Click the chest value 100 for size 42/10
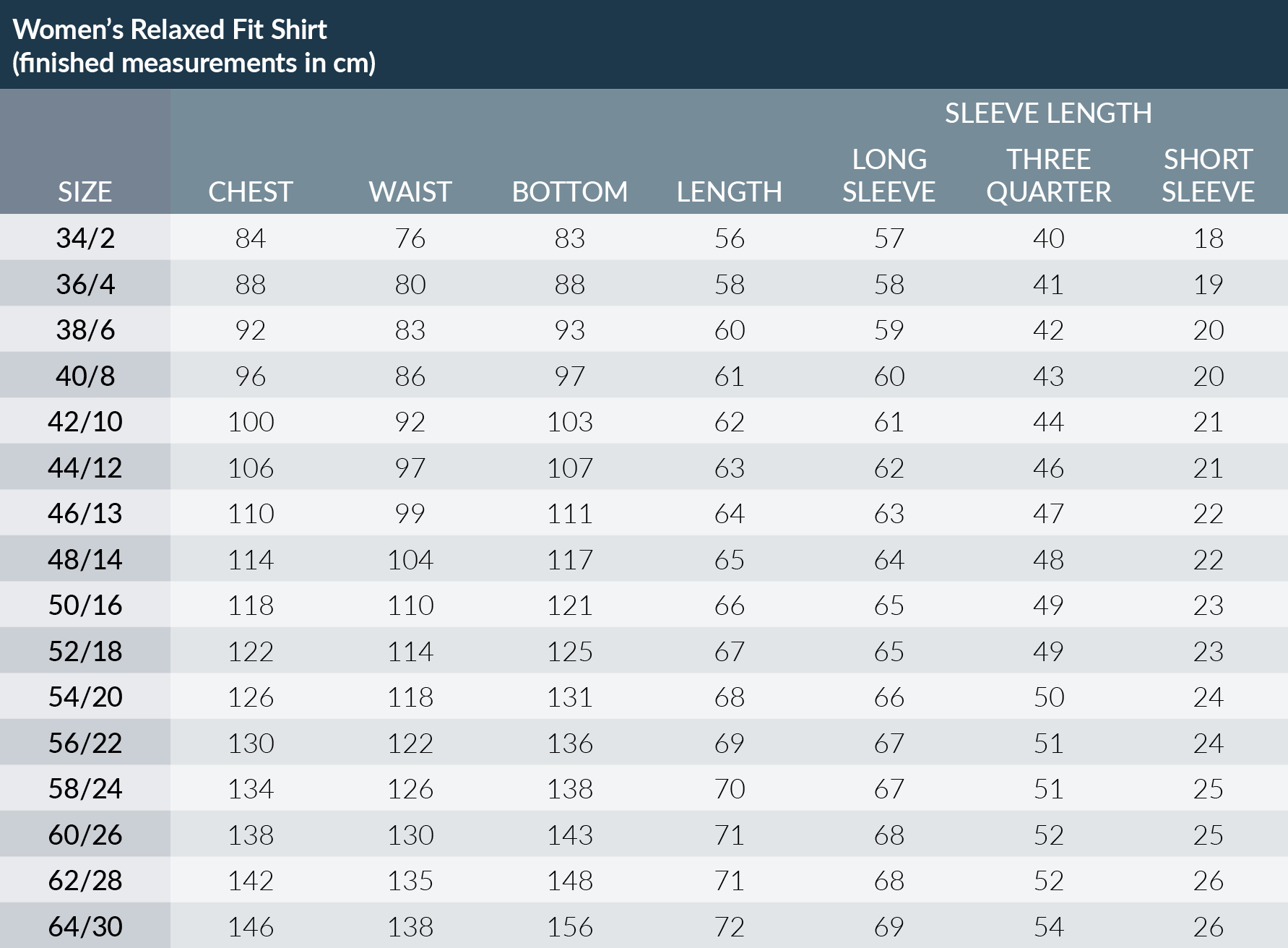This screenshot has height=948, width=1288. (251, 421)
